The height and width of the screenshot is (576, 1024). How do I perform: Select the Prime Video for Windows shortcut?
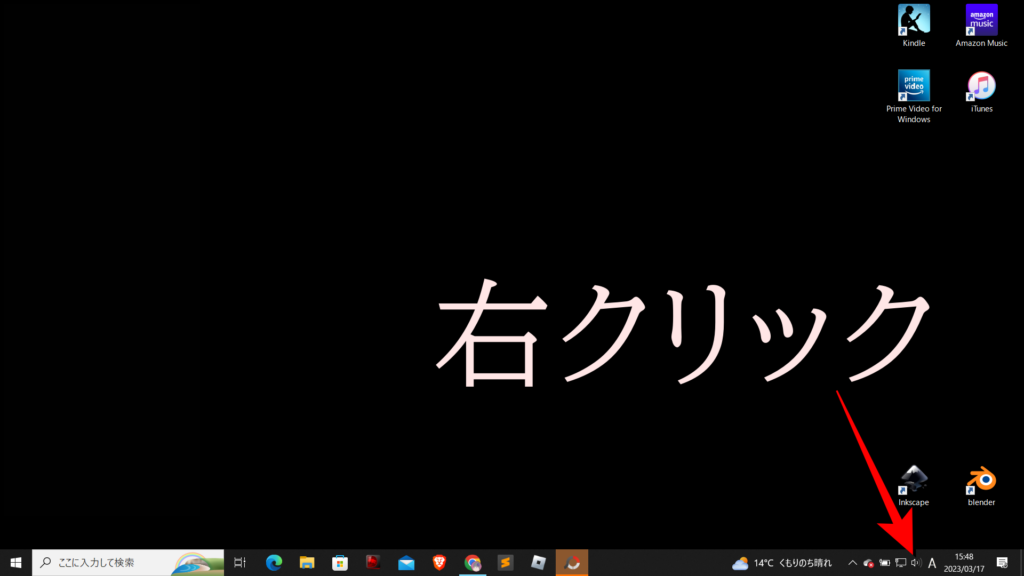[x=913, y=87]
